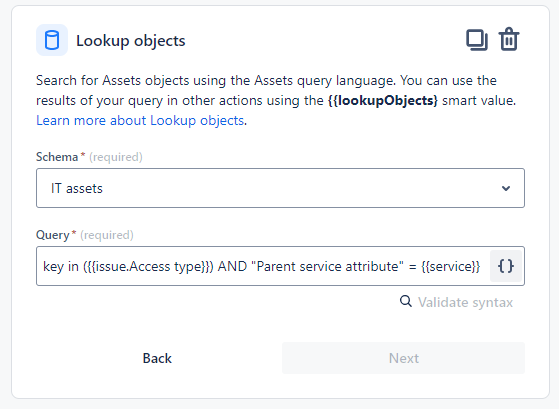Click the Validate syntax magnifier icon

point(406,301)
